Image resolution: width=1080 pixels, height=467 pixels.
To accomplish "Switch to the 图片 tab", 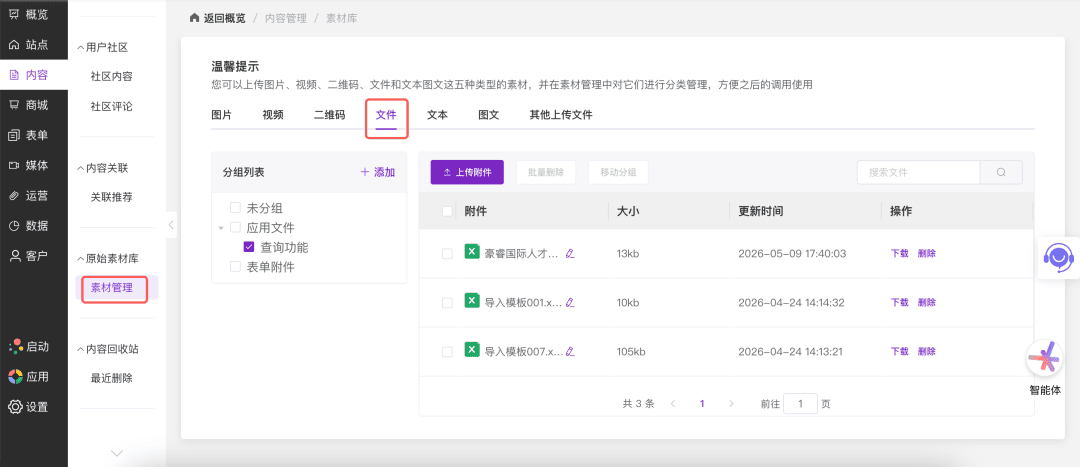I will pos(222,115).
